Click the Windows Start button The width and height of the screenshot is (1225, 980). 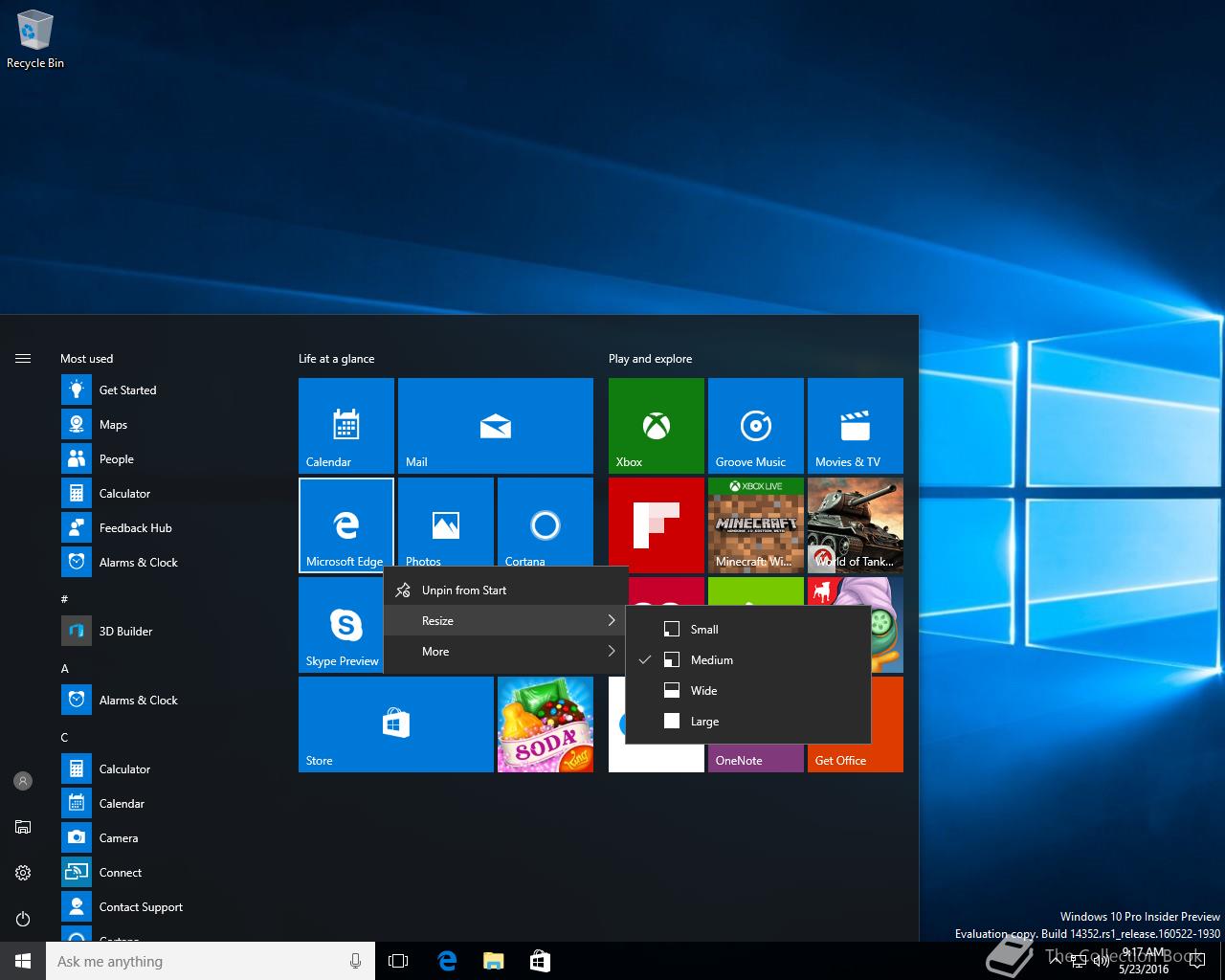point(23,961)
